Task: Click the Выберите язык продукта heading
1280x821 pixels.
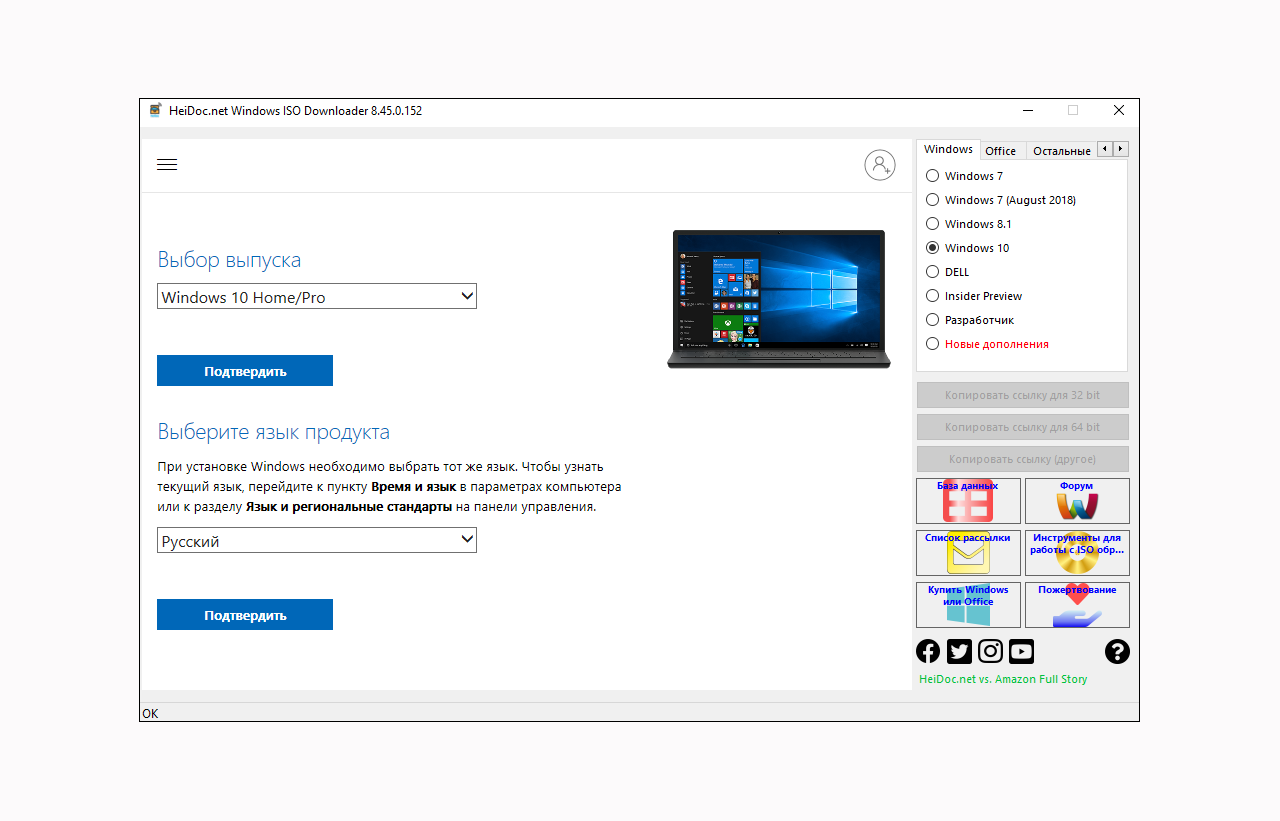Action: (273, 432)
